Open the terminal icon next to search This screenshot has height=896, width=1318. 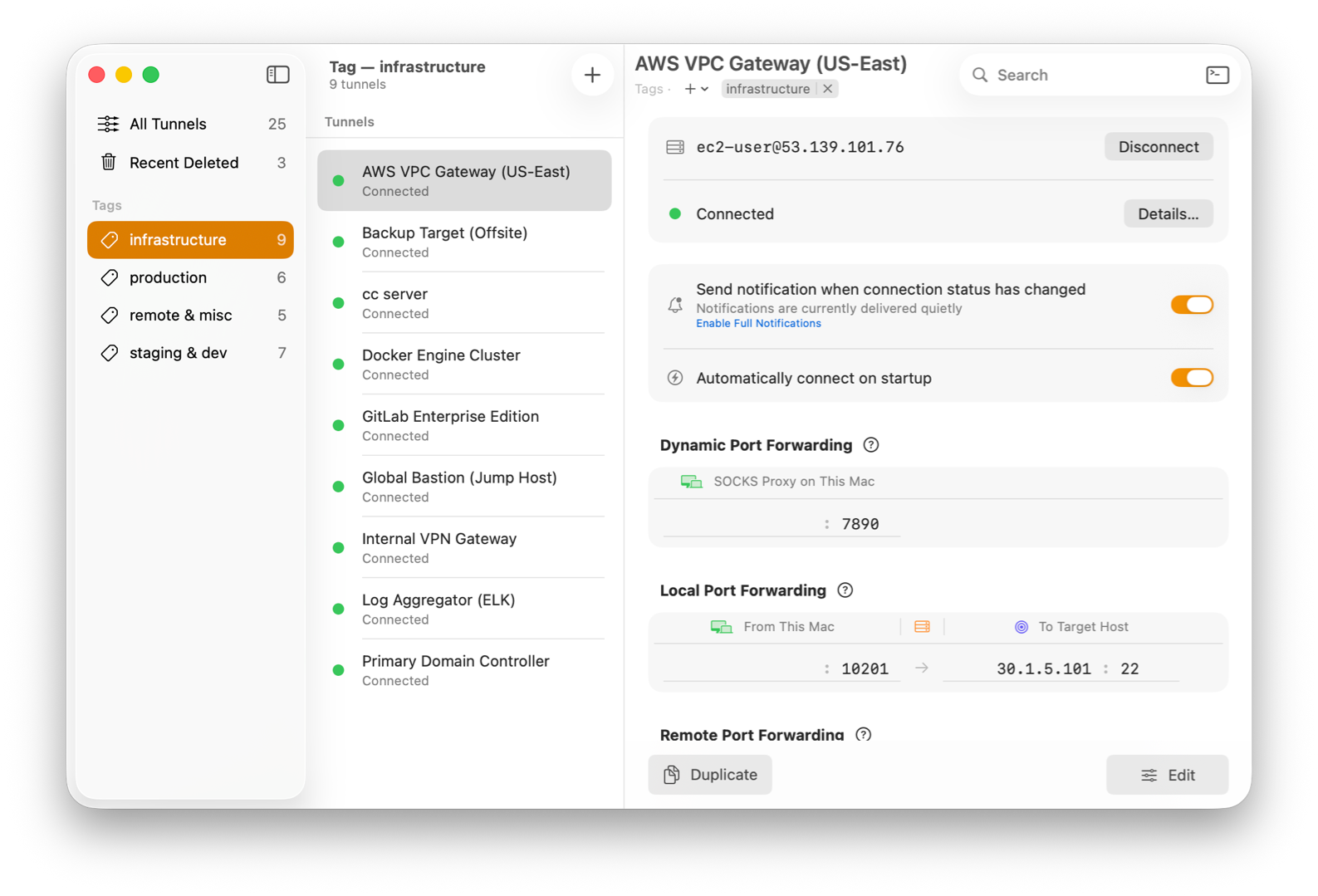1218,75
